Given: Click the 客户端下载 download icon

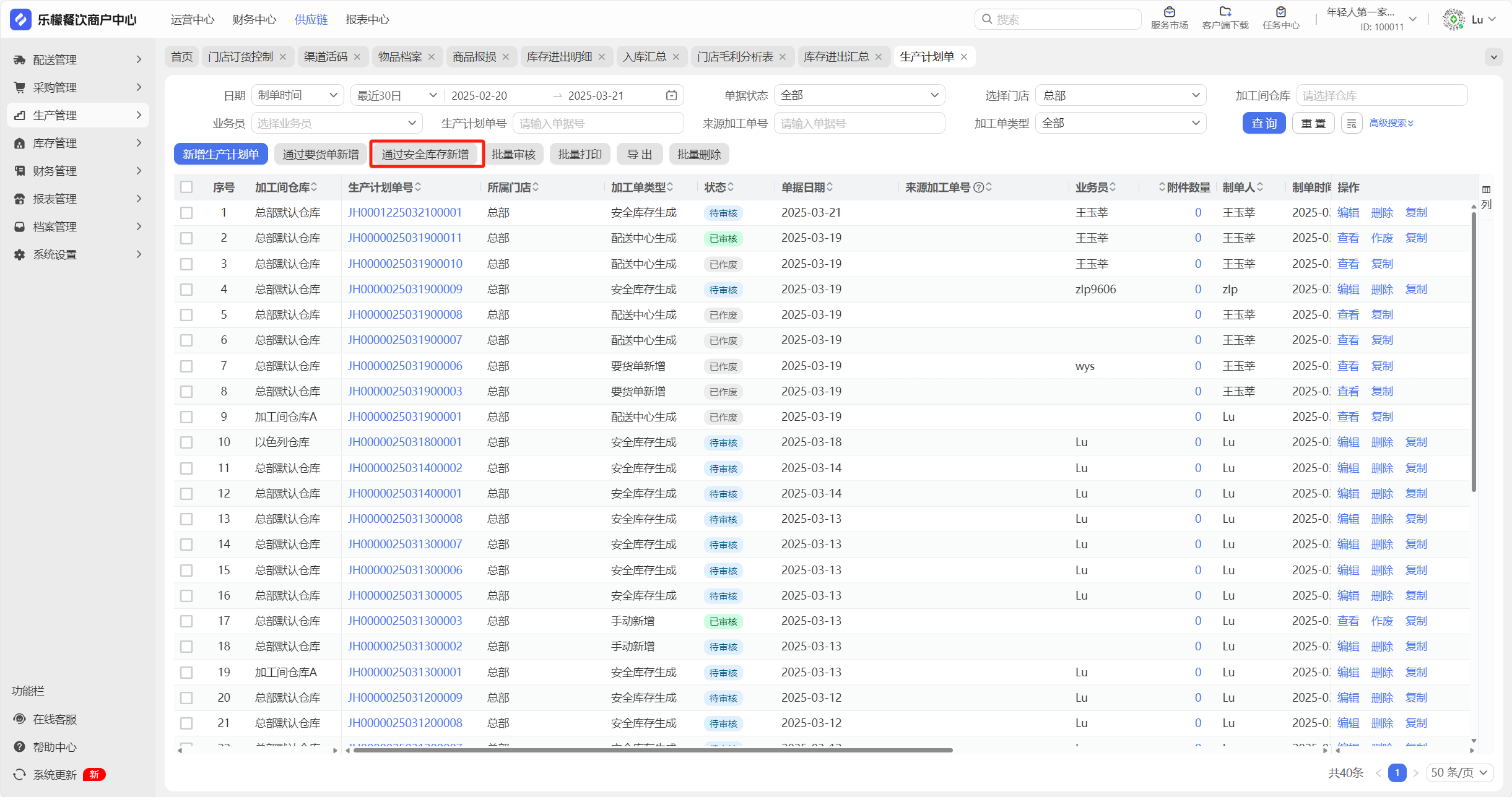Looking at the screenshot, I should point(1225,12).
